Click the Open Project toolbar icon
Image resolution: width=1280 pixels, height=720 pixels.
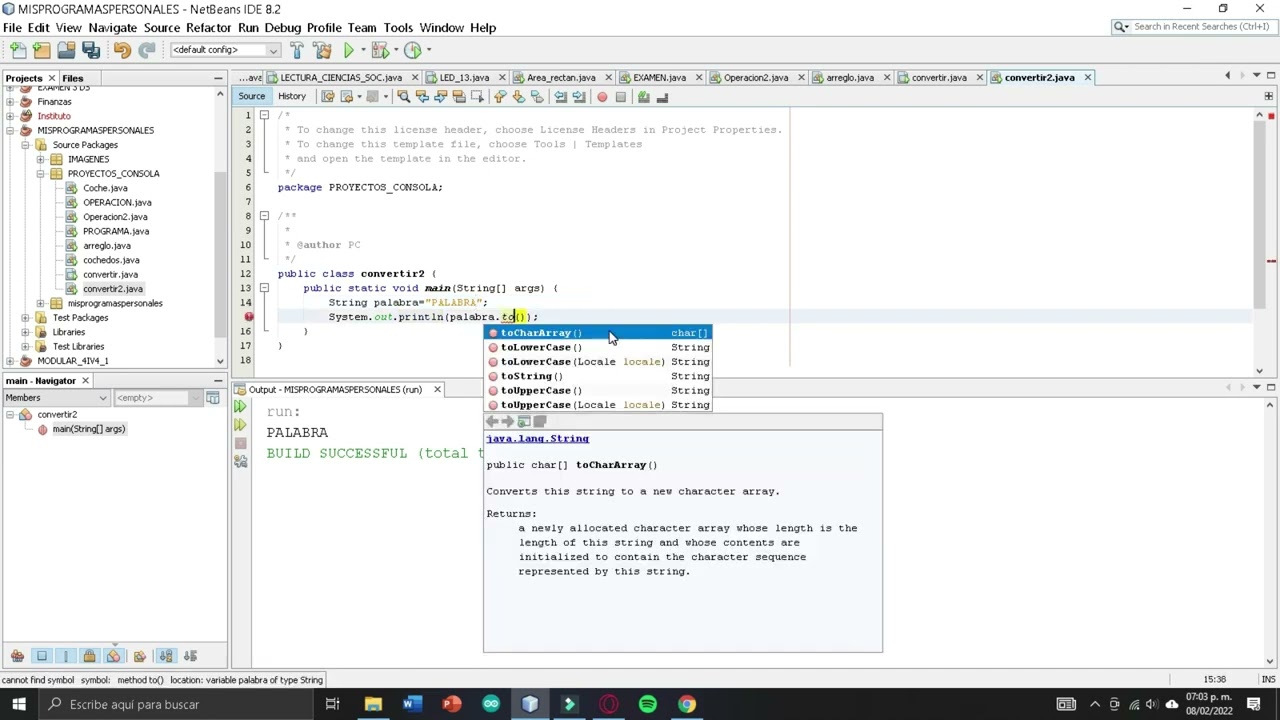[x=66, y=50]
